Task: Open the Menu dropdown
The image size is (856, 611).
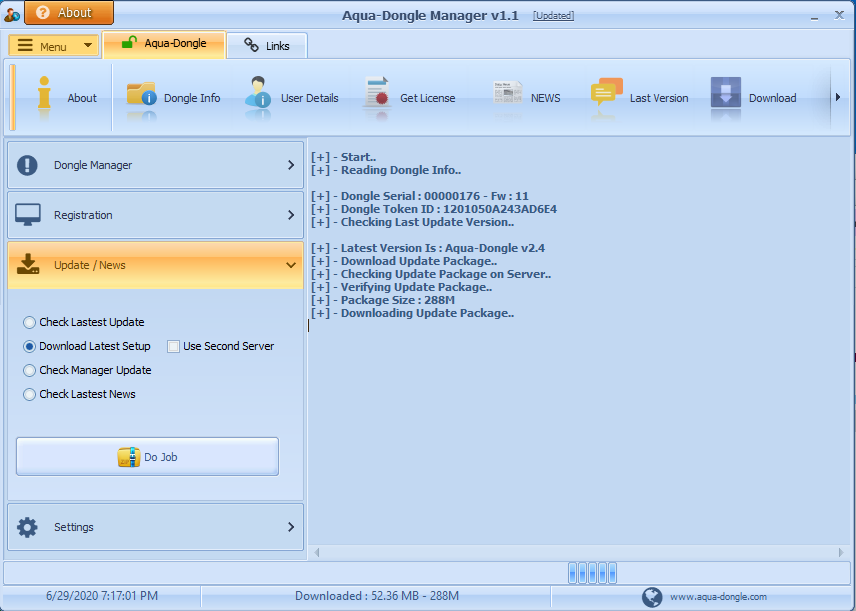Action: 53,46
